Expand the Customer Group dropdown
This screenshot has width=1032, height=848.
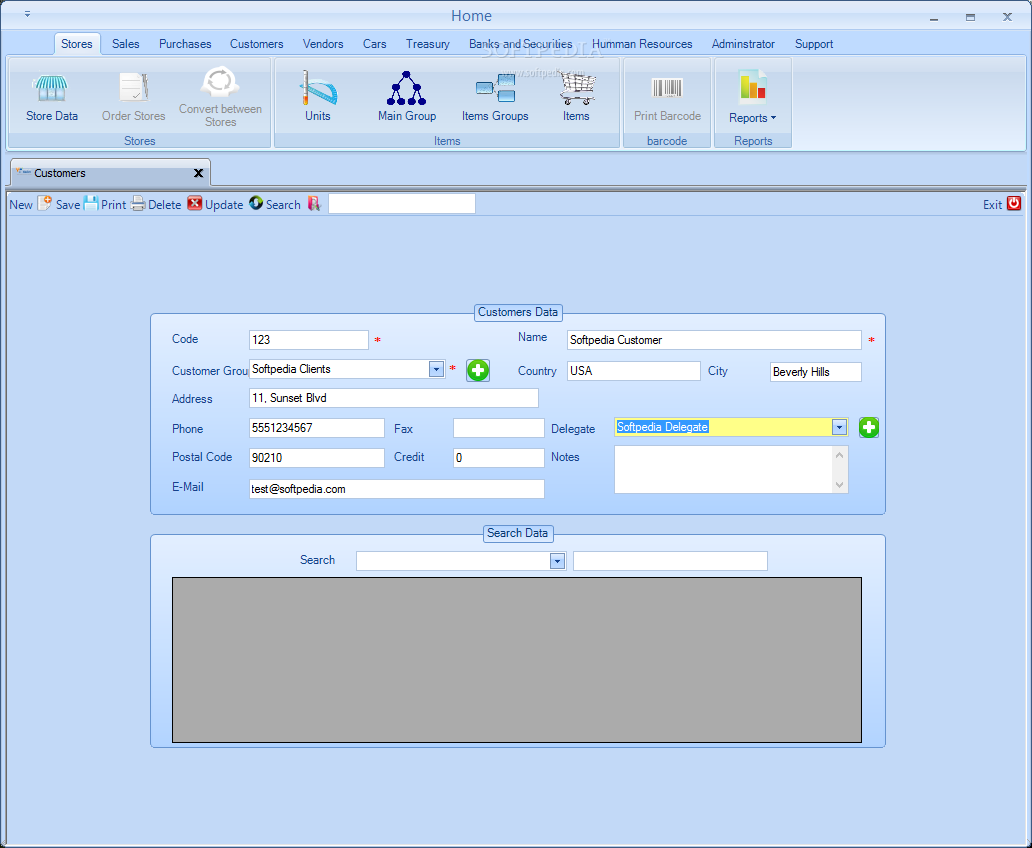[436, 369]
